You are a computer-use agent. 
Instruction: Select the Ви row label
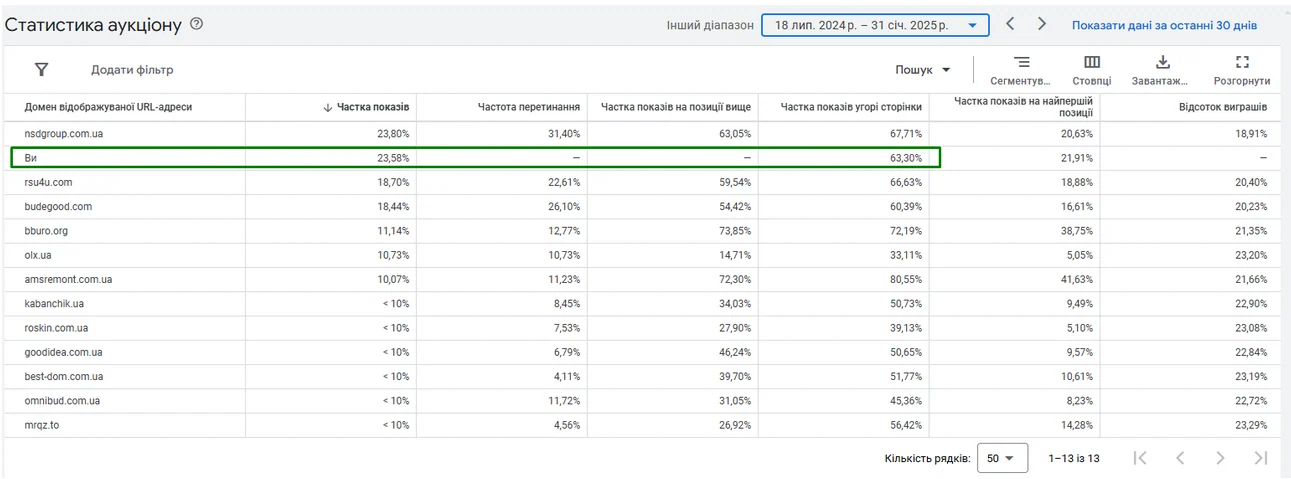click(x=30, y=157)
